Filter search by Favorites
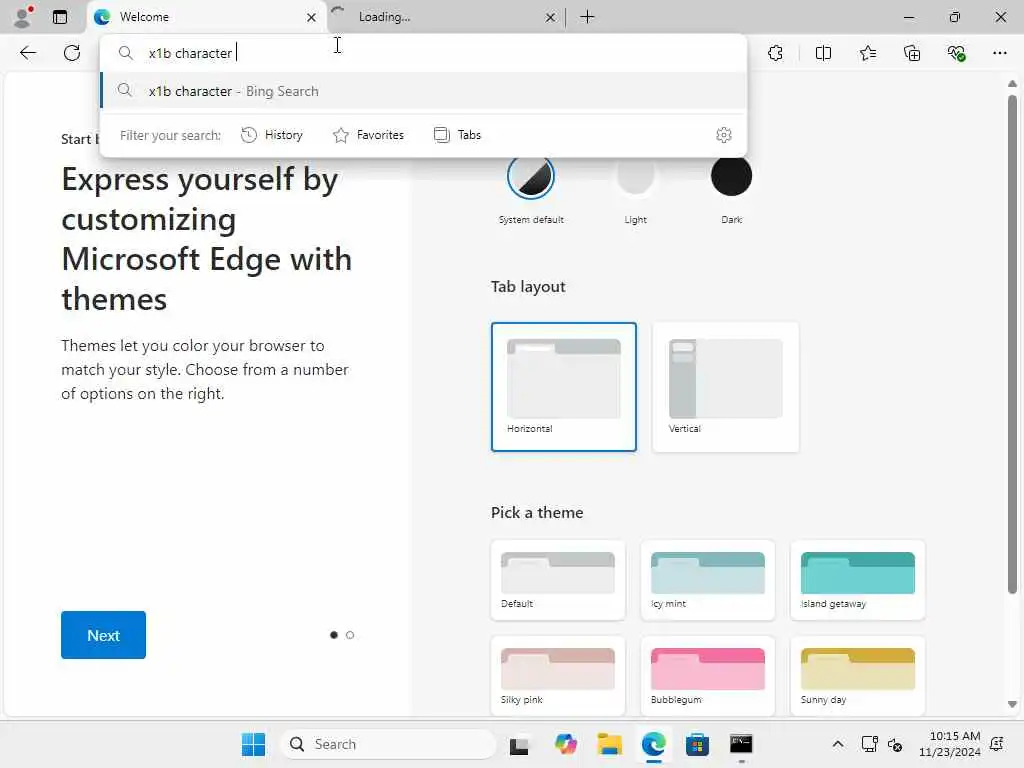Image resolution: width=1024 pixels, height=768 pixels. point(369,135)
